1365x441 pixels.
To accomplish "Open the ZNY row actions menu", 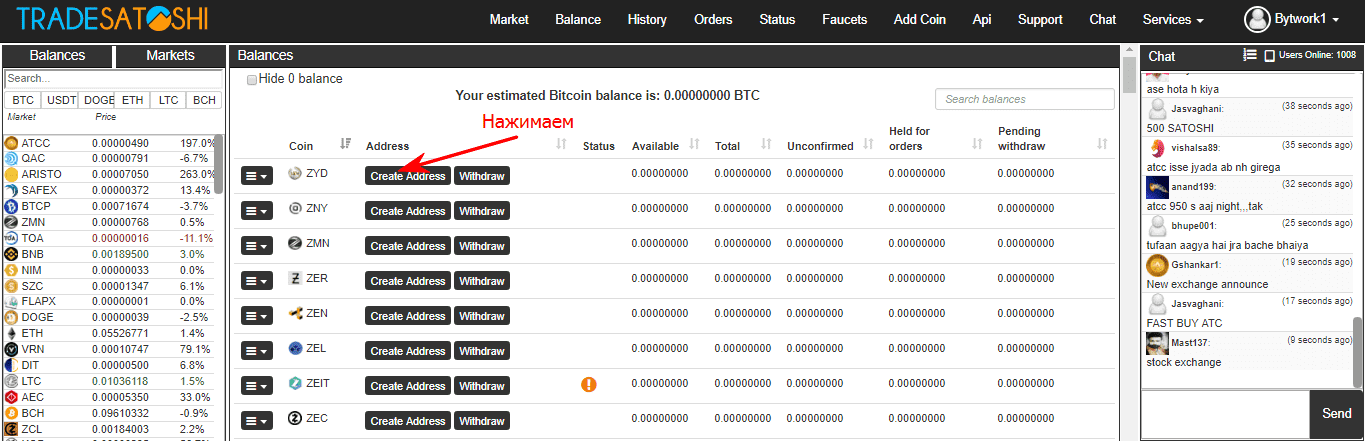I will point(257,211).
